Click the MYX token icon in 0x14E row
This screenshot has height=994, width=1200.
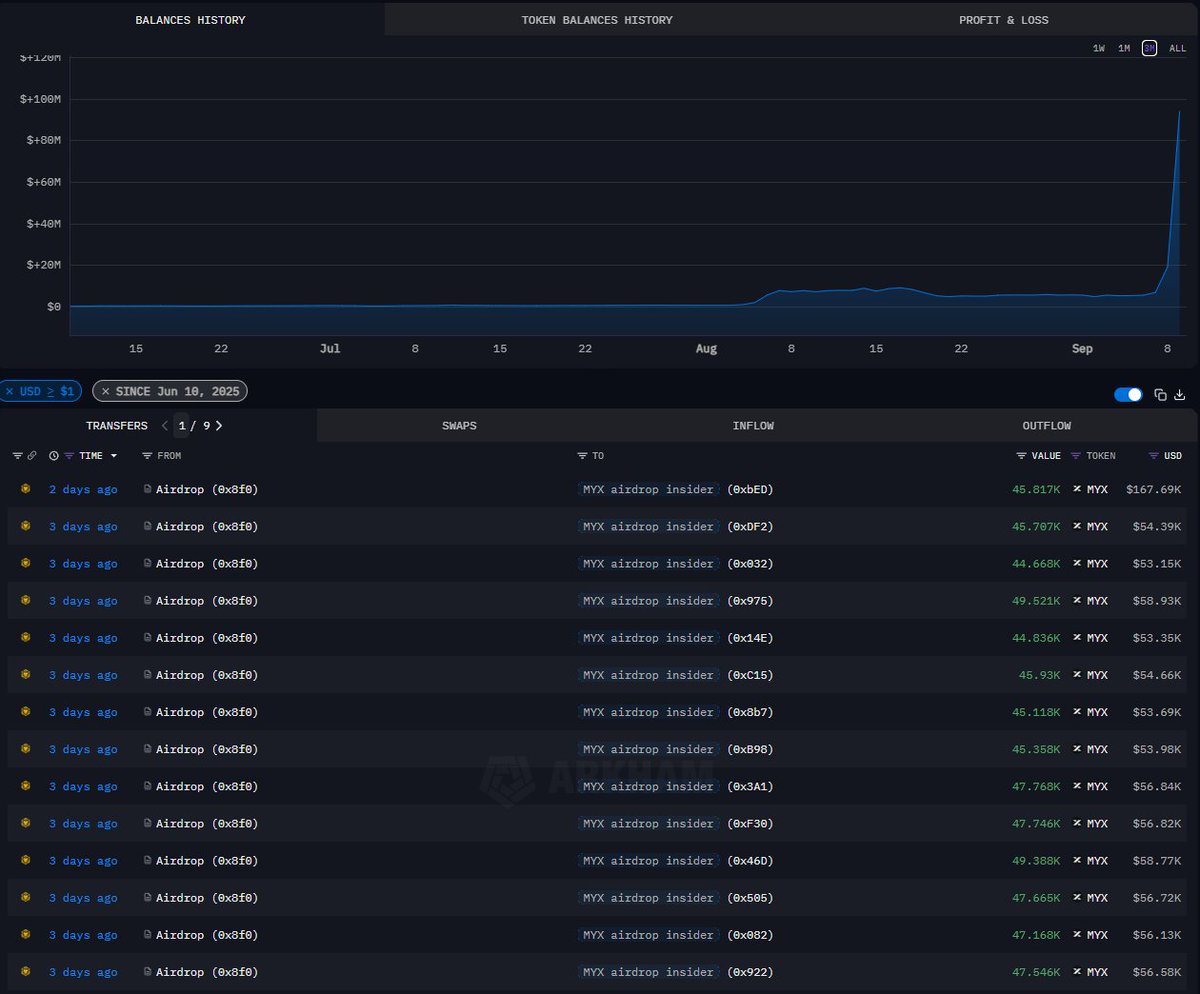(1077, 638)
